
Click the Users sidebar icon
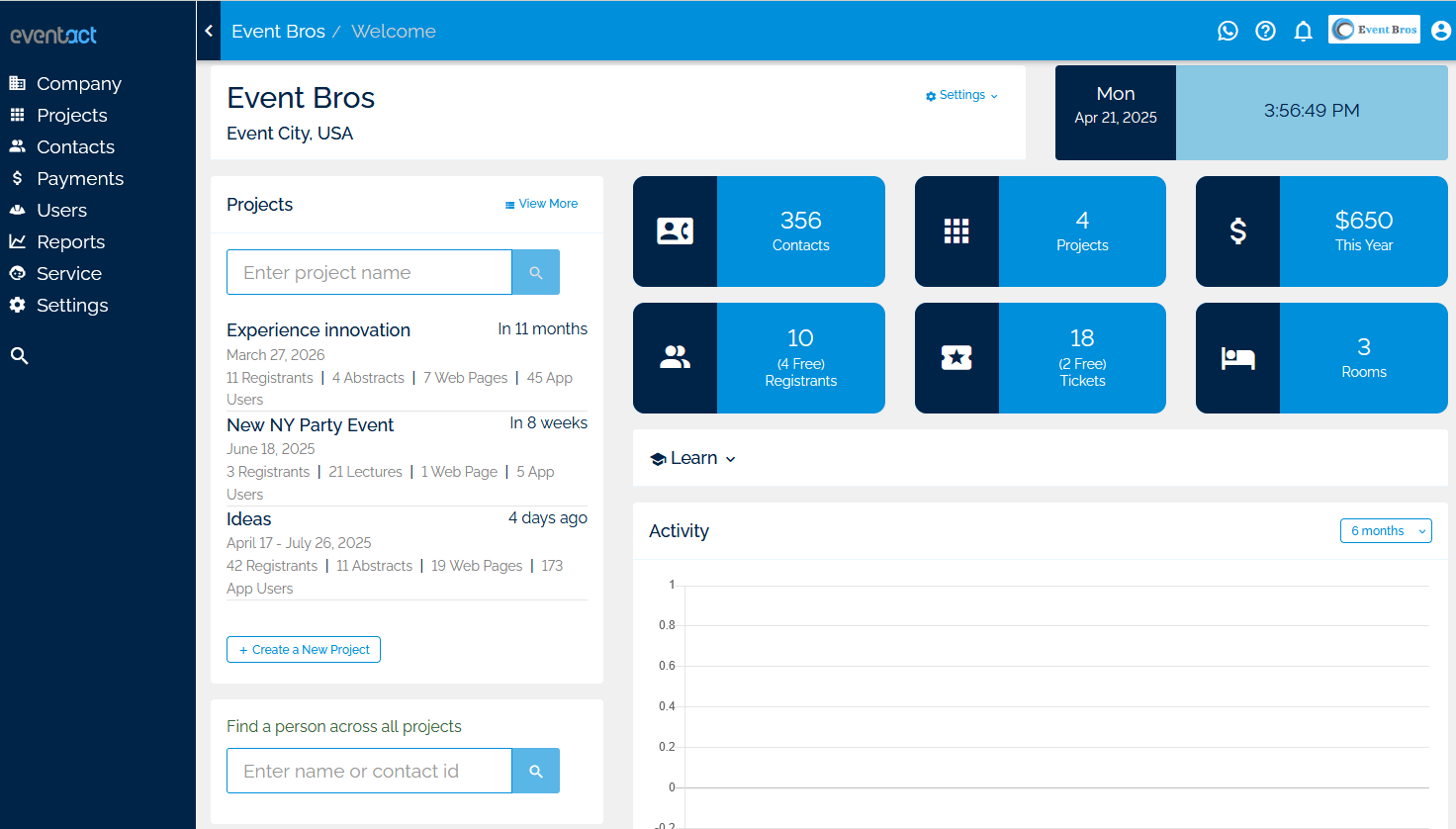click(17, 210)
